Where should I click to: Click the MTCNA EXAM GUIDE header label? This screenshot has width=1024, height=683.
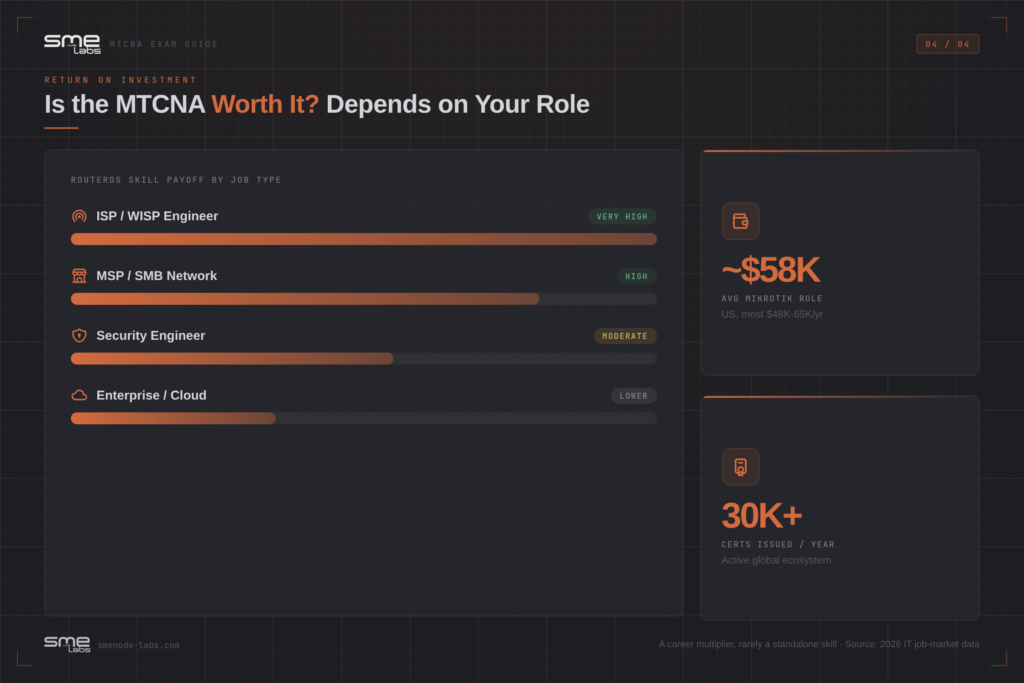(x=163, y=44)
